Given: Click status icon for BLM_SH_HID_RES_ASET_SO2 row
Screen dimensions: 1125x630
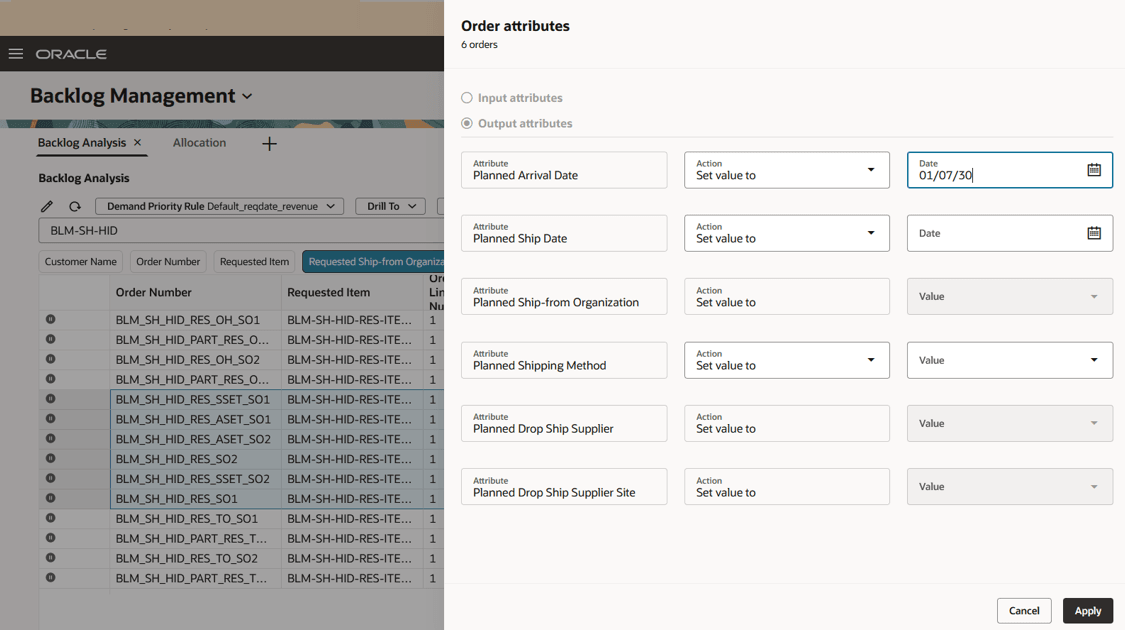Looking at the screenshot, I should 50,438.
